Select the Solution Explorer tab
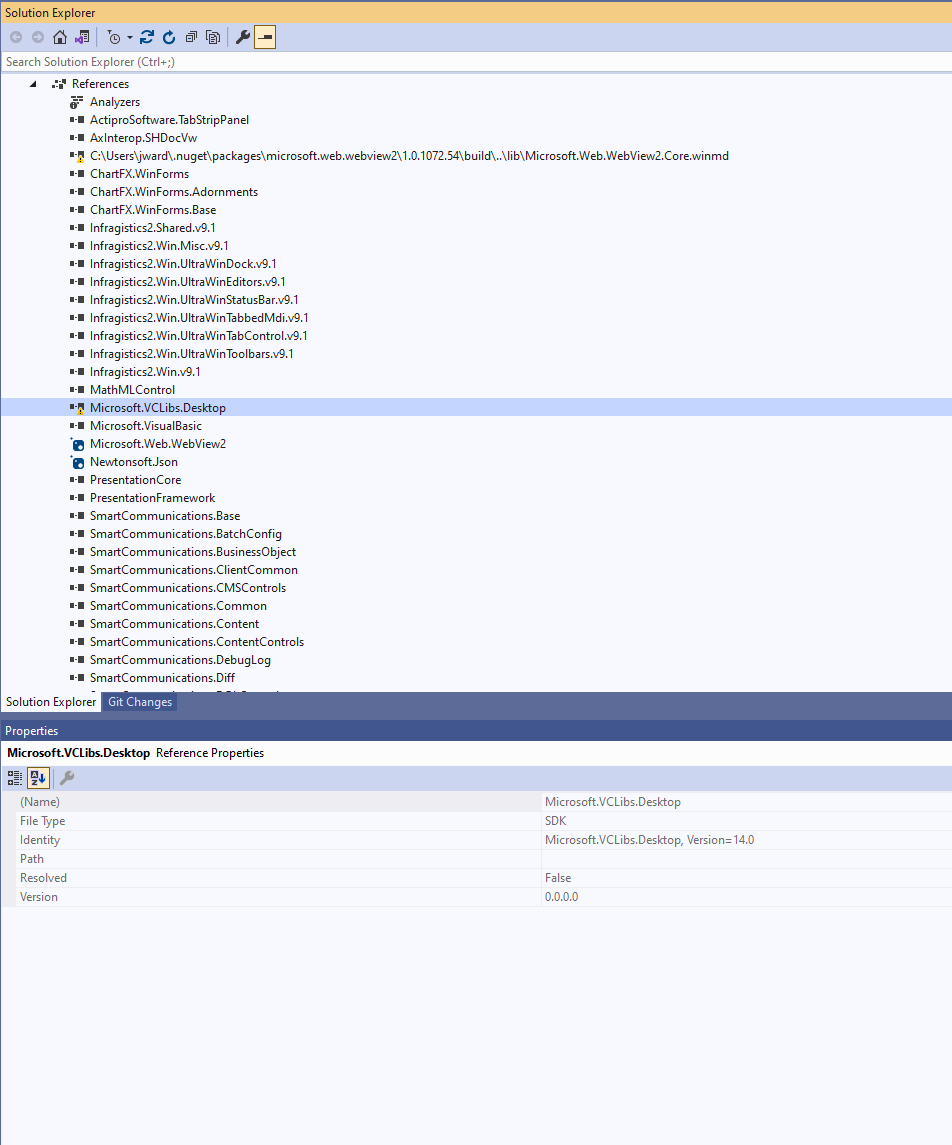Image resolution: width=952 pixels, height=1145 pixels. (51, 702)
